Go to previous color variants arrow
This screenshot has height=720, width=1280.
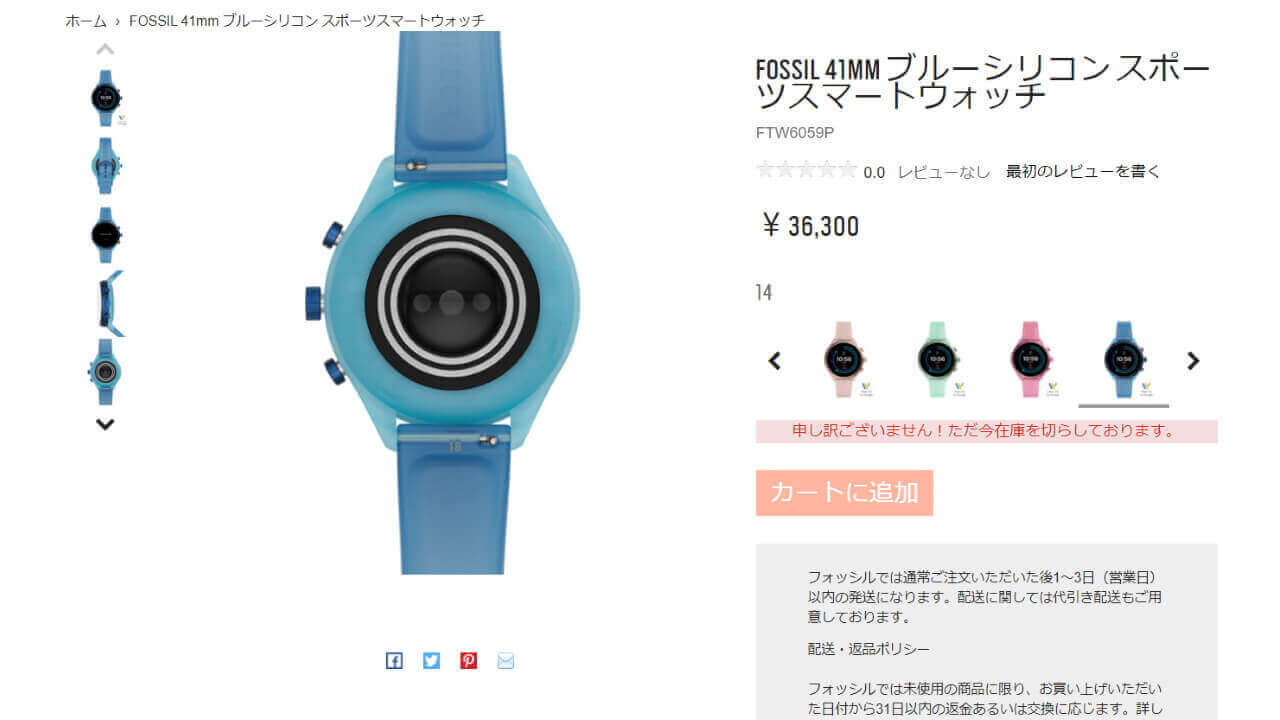click(774, 361)
